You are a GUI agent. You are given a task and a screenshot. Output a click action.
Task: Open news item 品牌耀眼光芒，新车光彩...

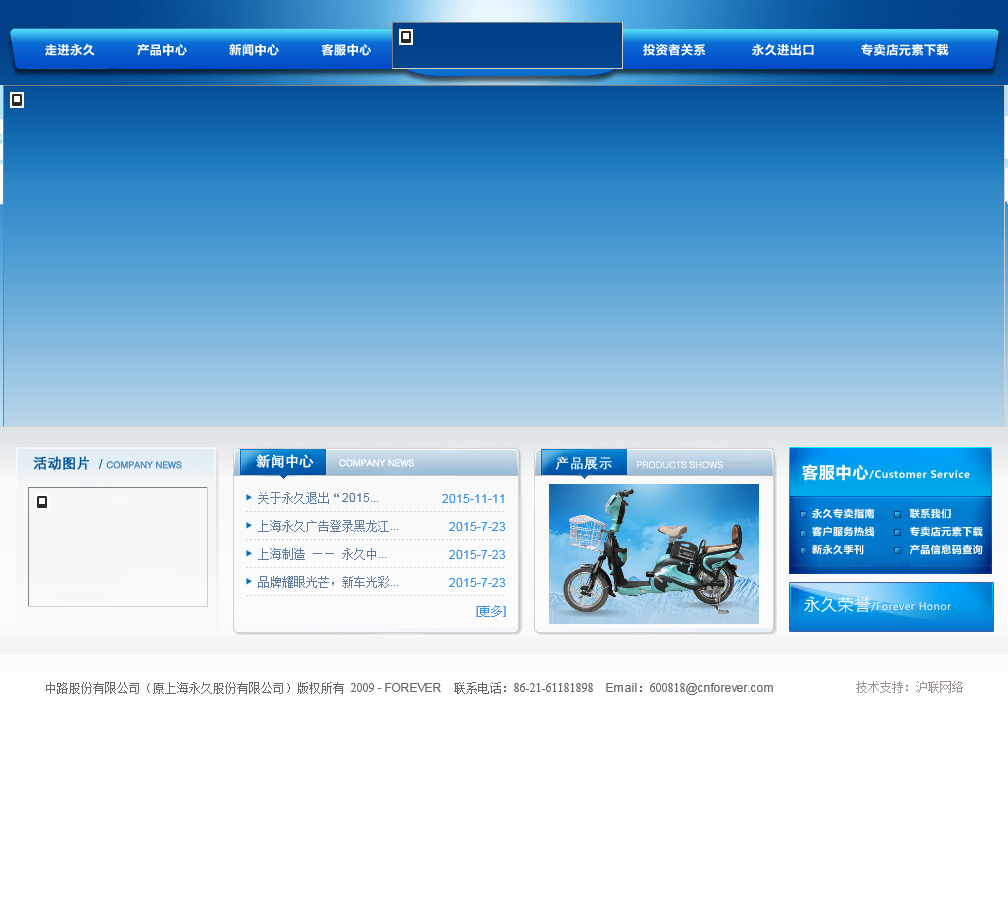tap(328, 582)
